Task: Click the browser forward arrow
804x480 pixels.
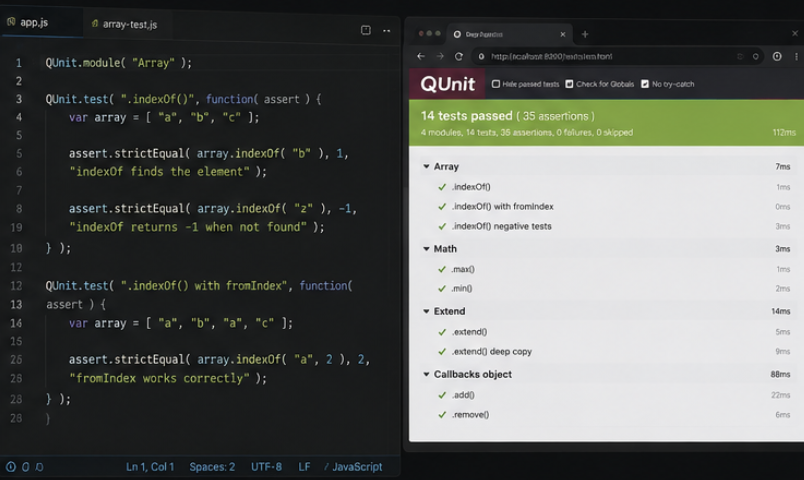Action: tap(440, 56)
